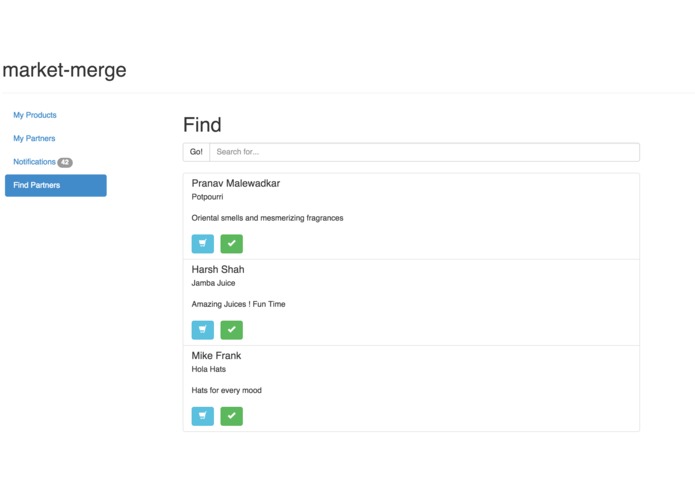Click the Go! search button

196,152
